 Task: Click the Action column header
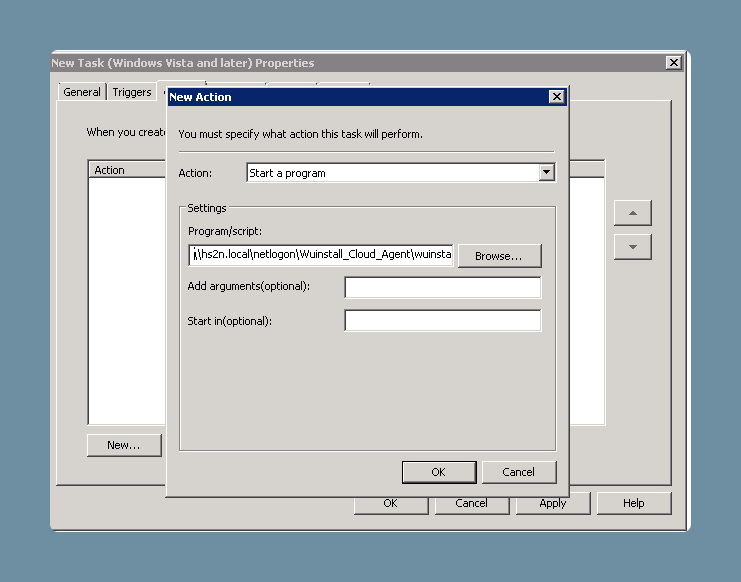(x=128, y=170)
